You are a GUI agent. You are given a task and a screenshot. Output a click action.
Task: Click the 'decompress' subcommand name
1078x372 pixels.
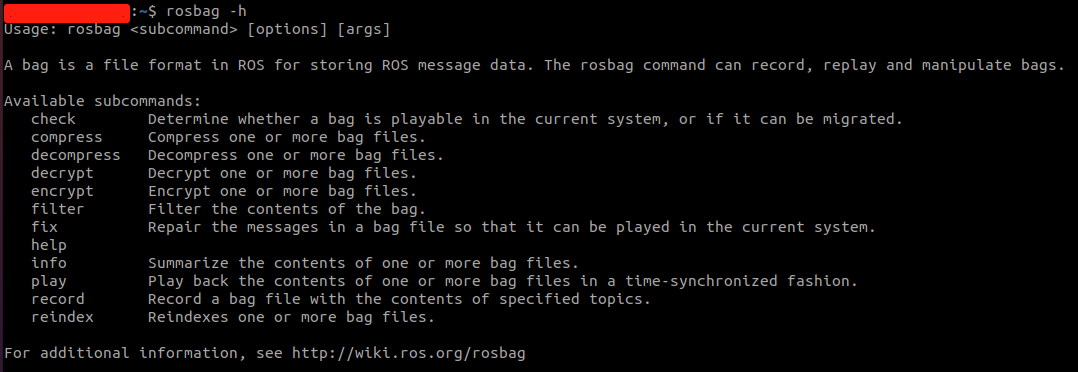pos(76,155)
